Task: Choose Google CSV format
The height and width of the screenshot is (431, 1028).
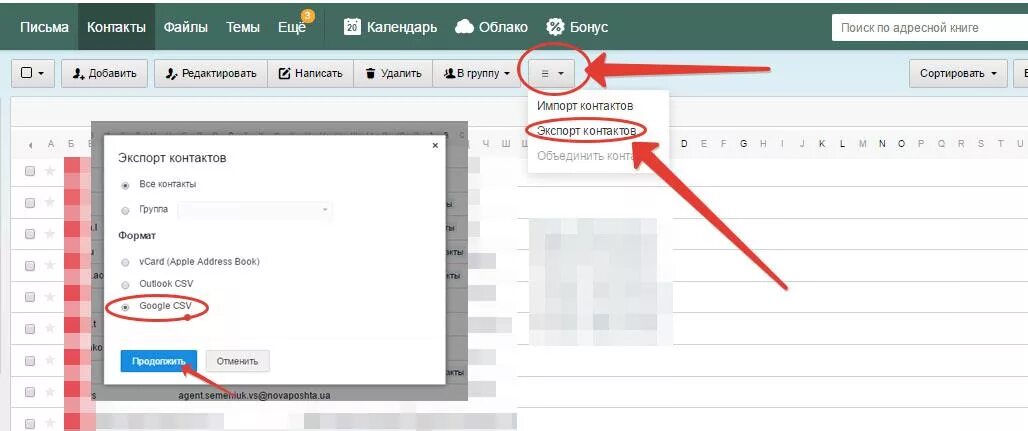Action: (x=125, y=306)
